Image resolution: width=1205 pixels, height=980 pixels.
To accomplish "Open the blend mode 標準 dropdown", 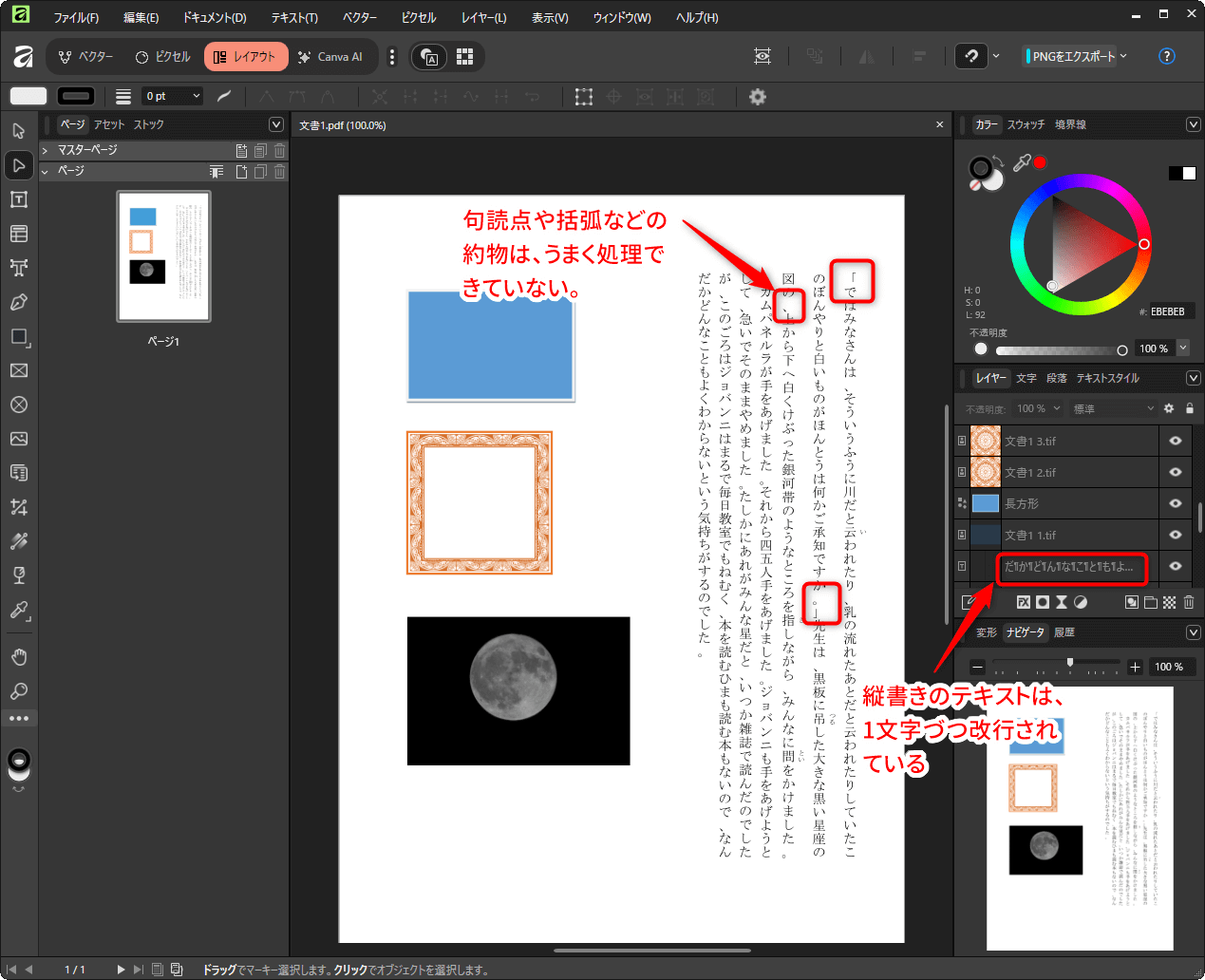I will (1113, 408).
